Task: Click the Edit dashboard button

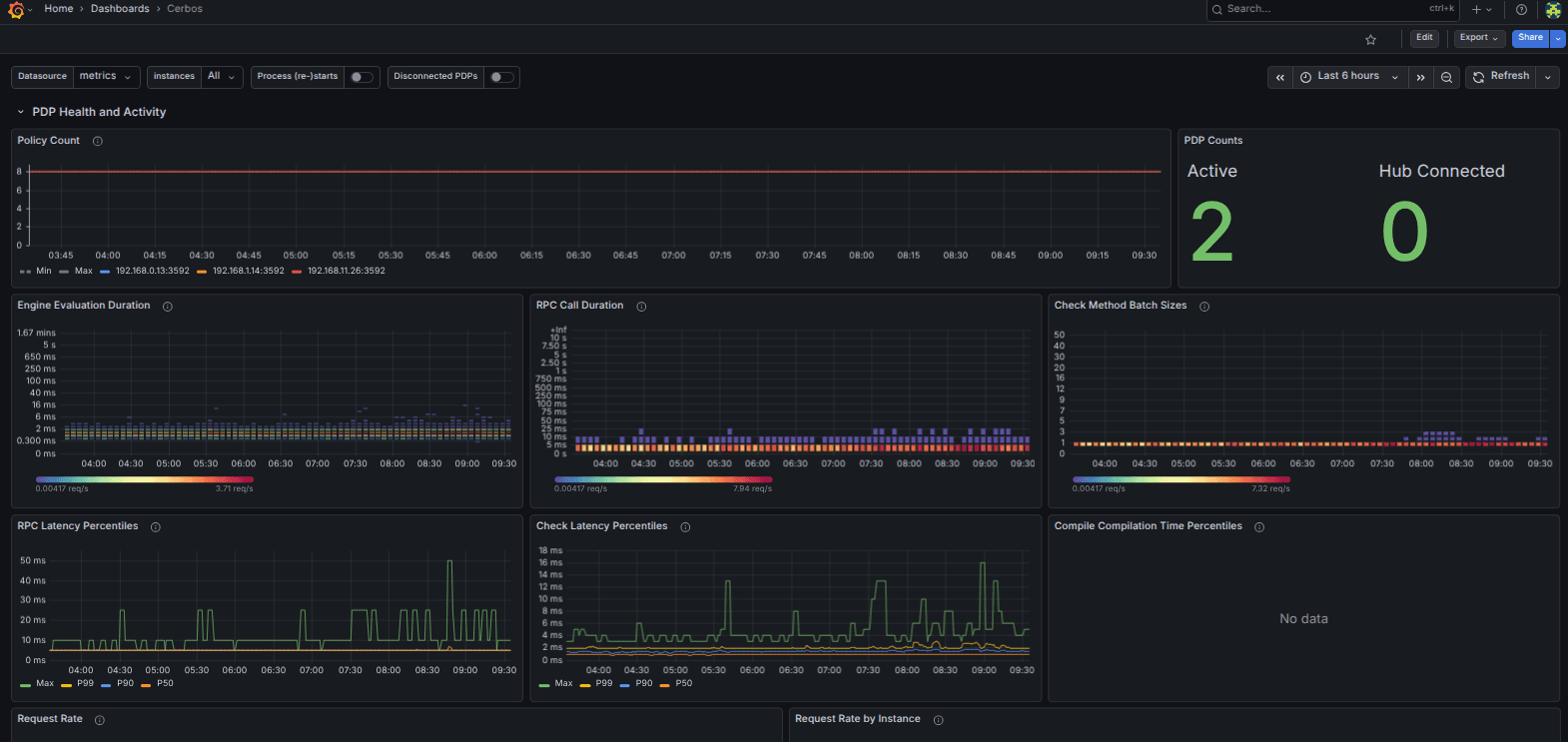Action: 1424,38
